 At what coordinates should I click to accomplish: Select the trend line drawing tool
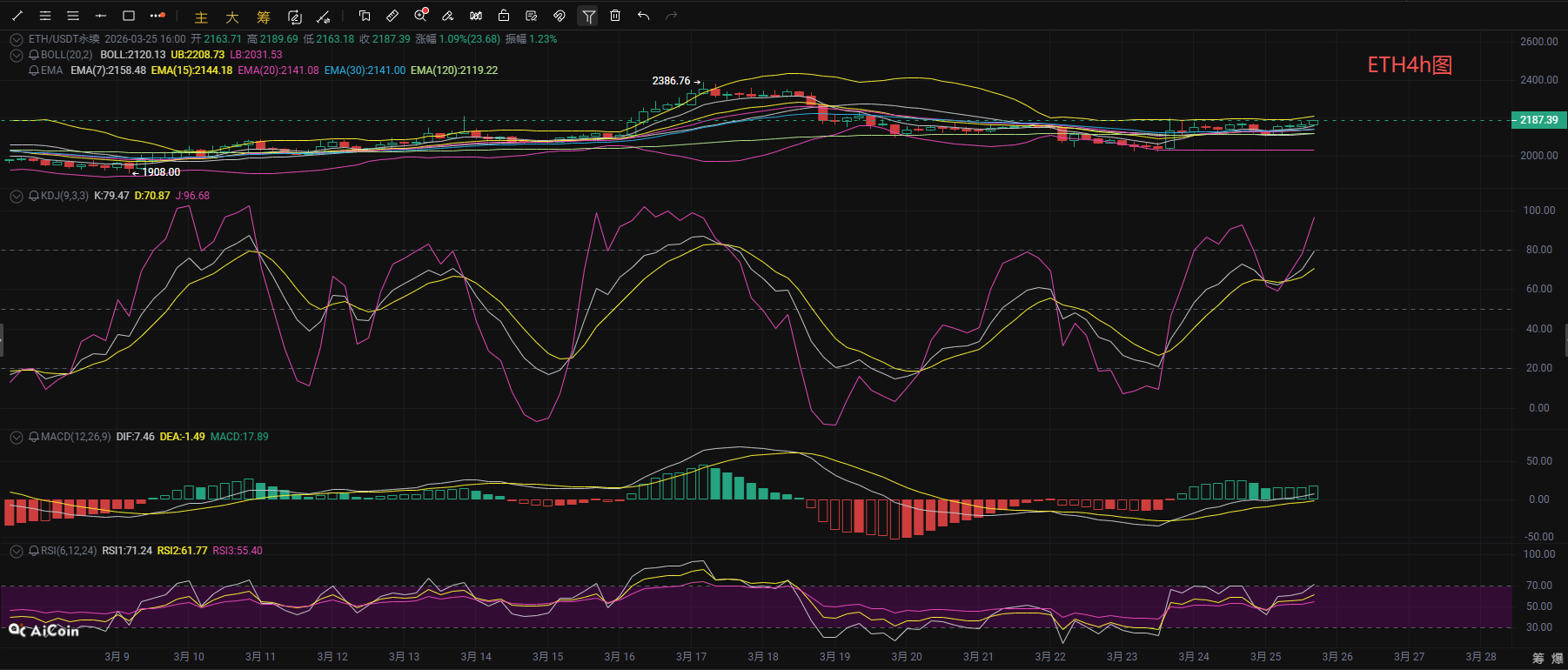pyautogui.click(x=17, y=16)
